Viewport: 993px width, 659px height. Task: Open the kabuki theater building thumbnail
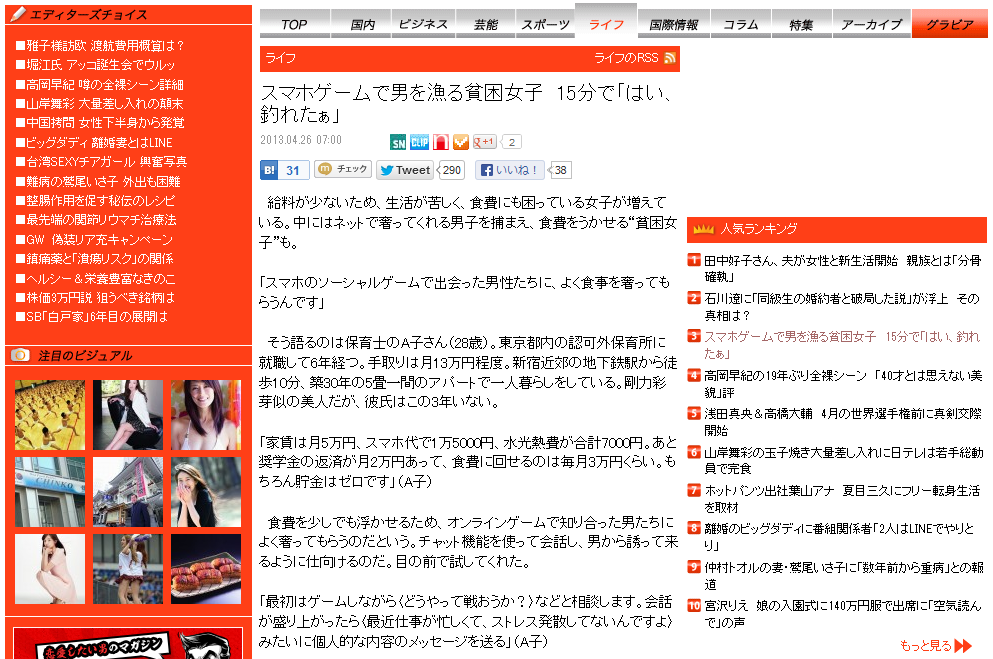tap(128, 493)
